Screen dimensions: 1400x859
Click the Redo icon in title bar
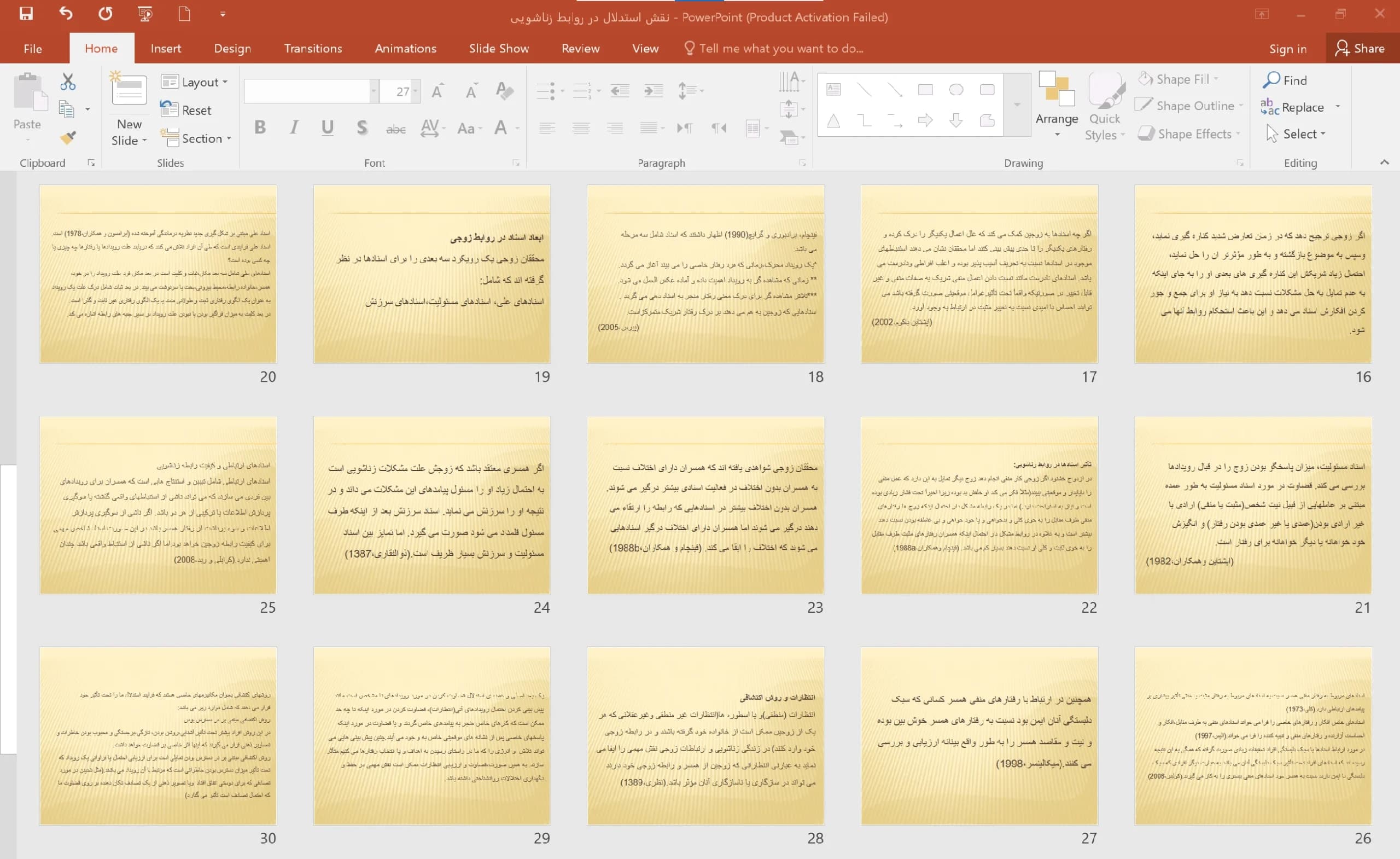point(105,14)
